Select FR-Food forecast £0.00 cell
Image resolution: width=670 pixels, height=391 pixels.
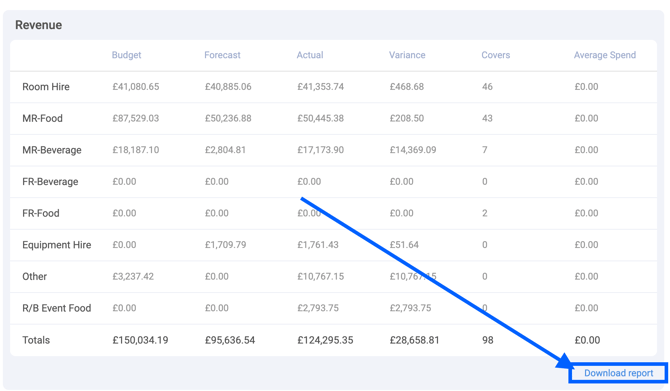click(217, 213)
